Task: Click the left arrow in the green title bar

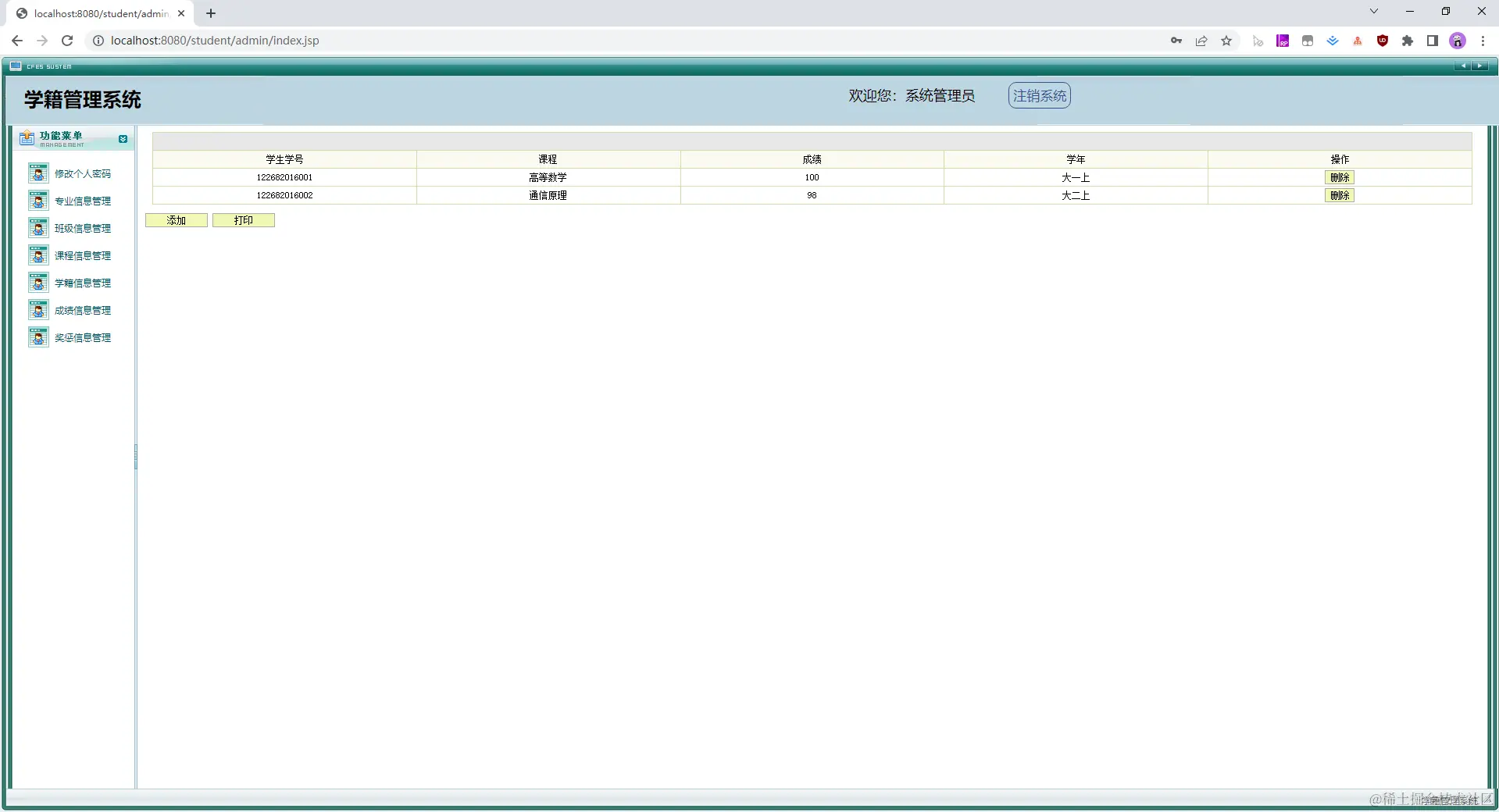Action: click(1463, 66)
